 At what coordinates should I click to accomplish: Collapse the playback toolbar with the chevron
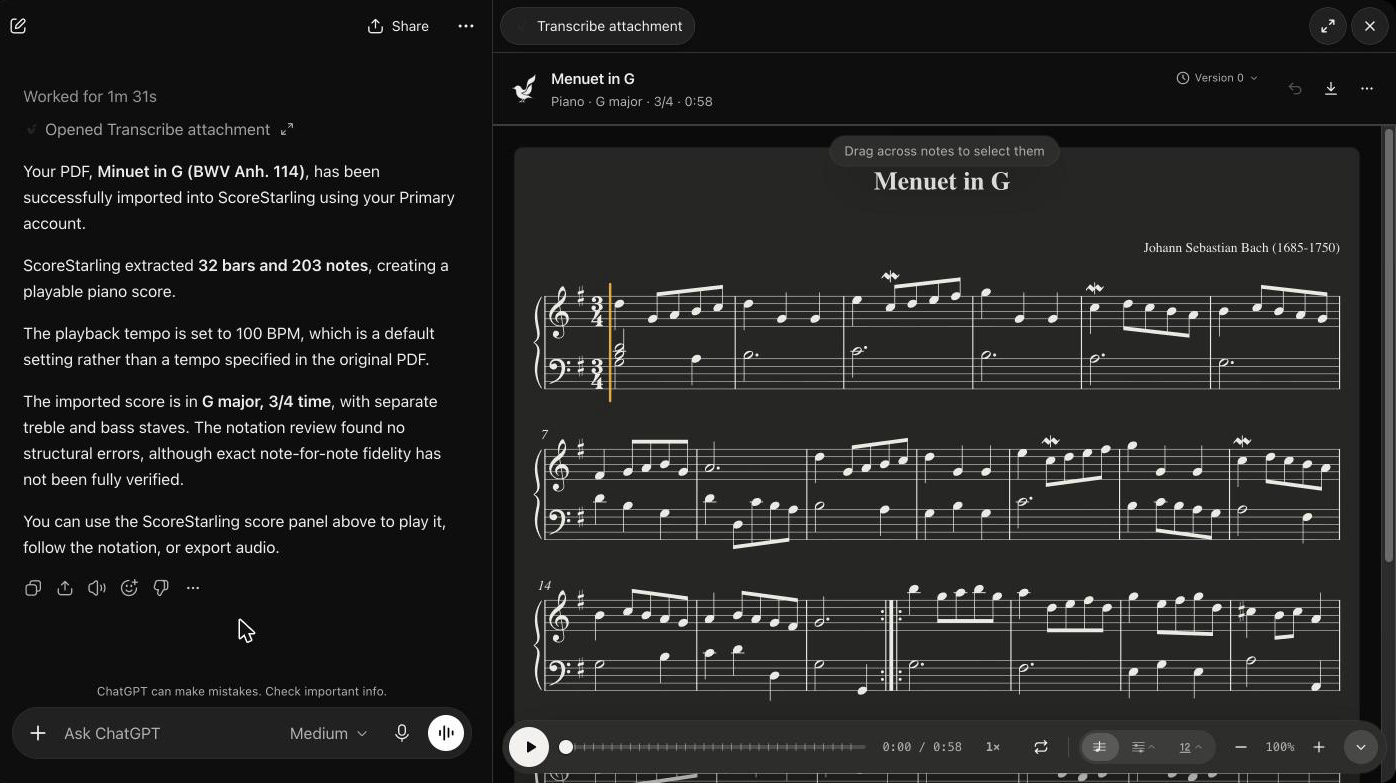click(x=1361, y=747)
